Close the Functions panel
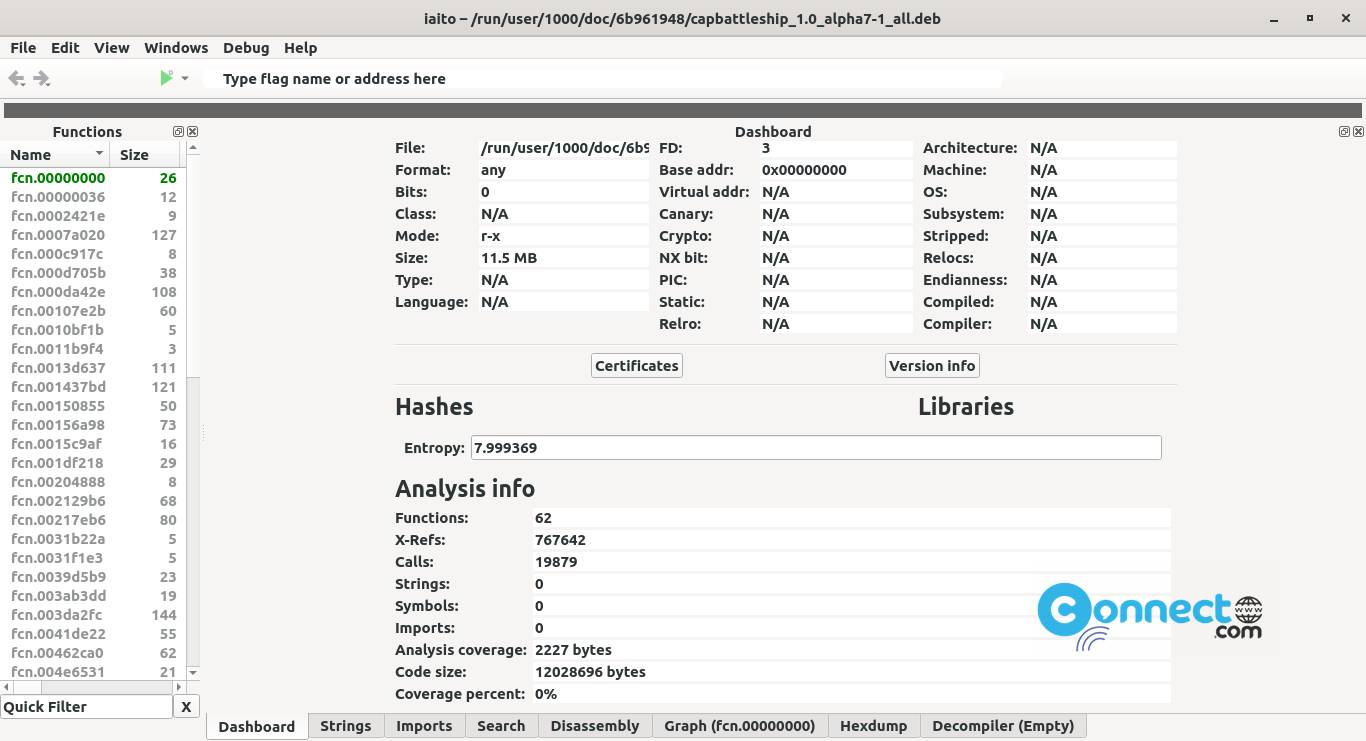1366x741 pixels. pyautogui.click(x=193, y=132)
